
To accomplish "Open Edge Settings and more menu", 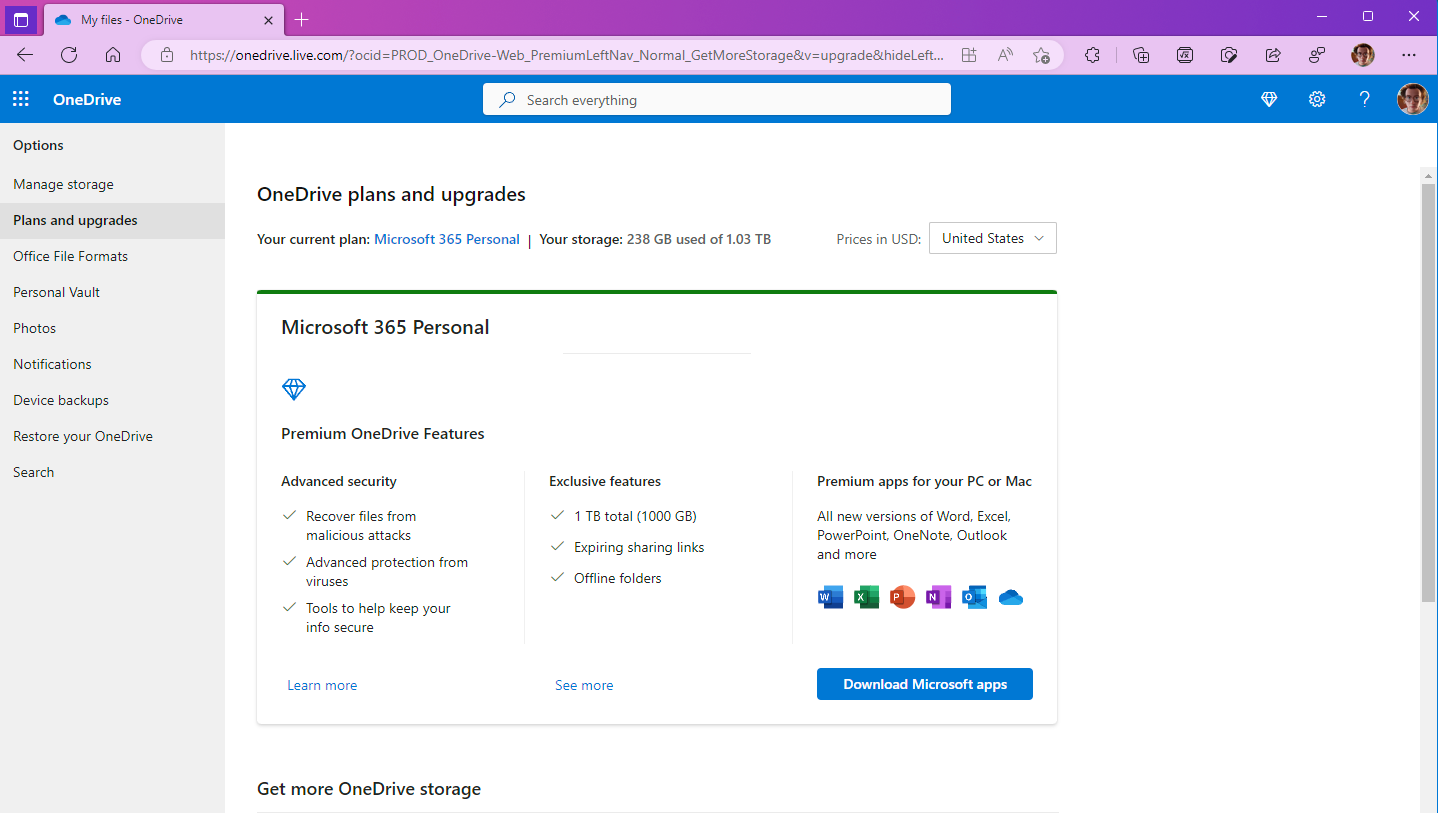I will click(x=1409, y=55).
